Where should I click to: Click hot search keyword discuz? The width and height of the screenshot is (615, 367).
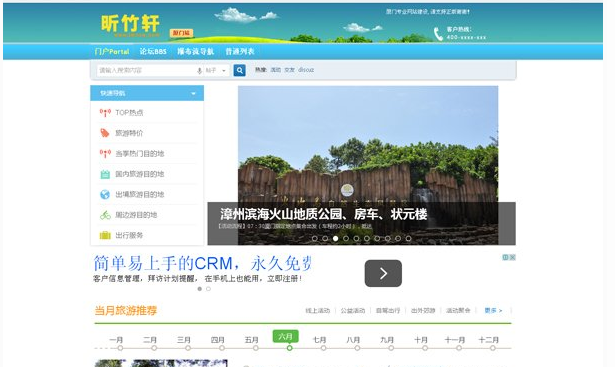pos(306,70)
